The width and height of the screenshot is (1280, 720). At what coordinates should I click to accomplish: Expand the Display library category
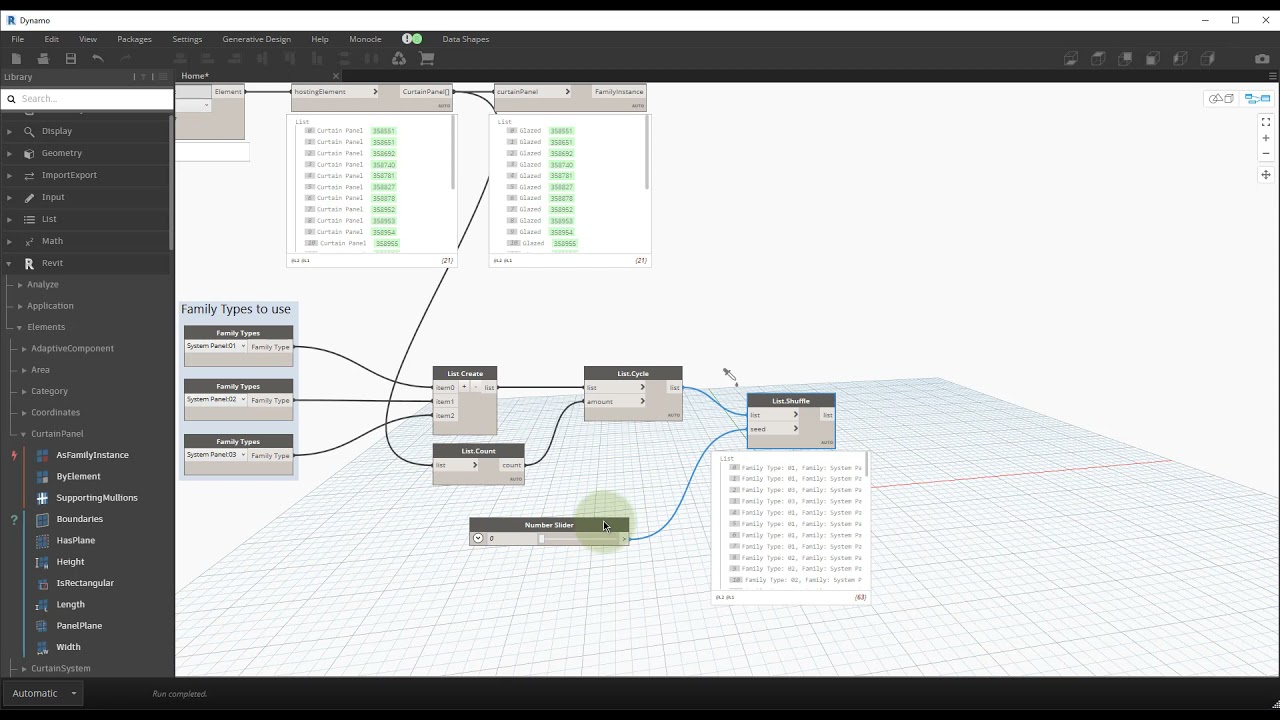10,131
